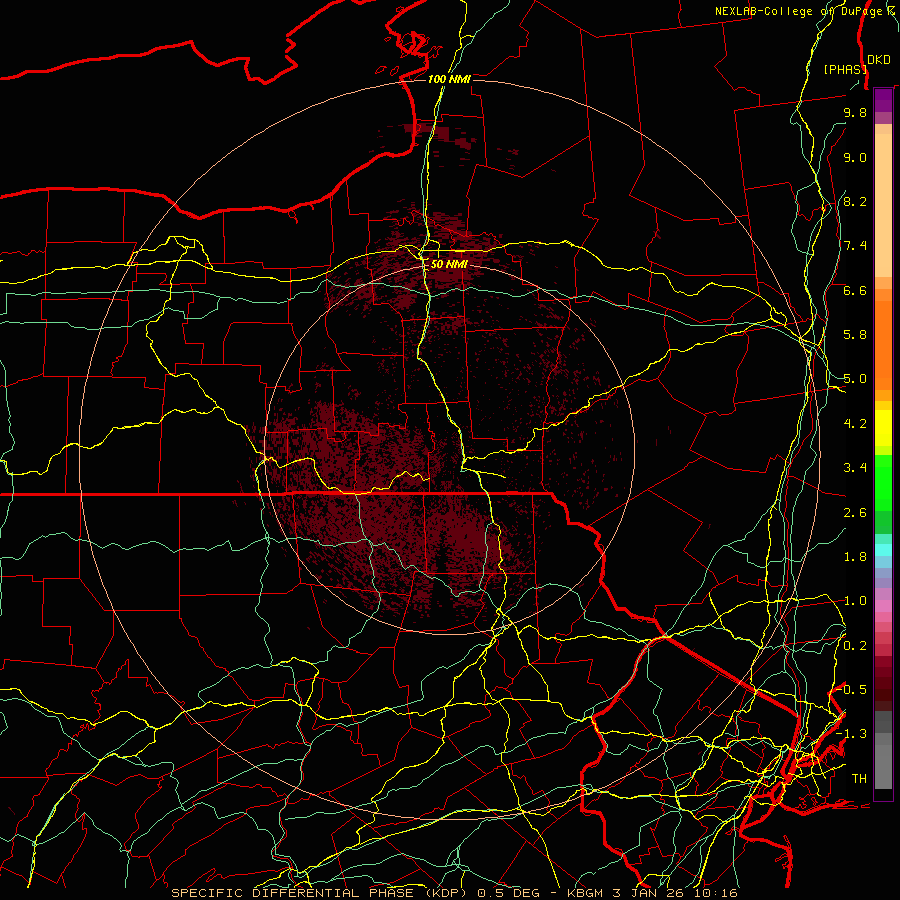
Task: Click the 4.2 value on the color scale
Action: (x=855, y=424)
